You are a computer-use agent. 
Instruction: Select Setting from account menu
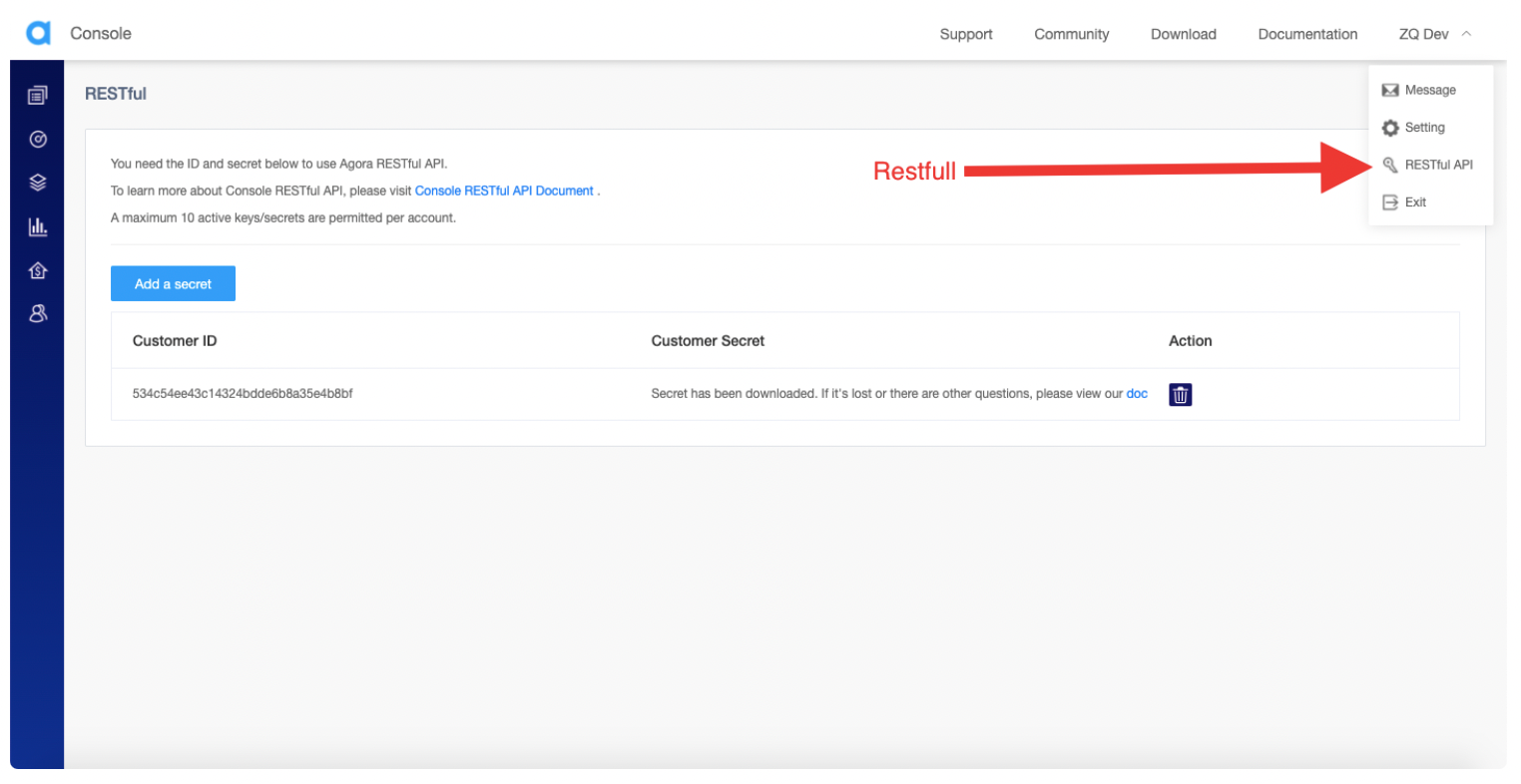click(1424, 128)
